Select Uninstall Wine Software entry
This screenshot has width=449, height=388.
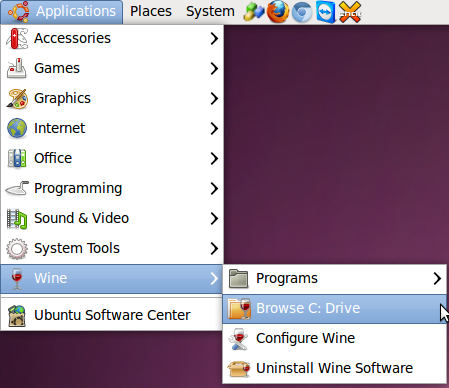pos(335,368)
